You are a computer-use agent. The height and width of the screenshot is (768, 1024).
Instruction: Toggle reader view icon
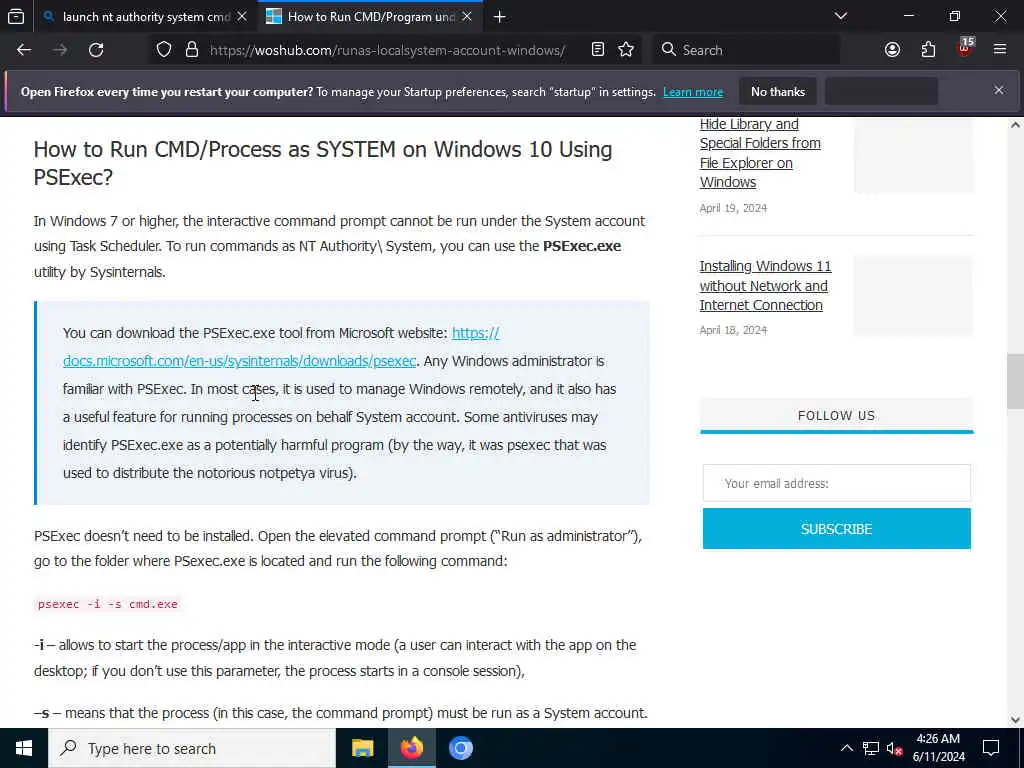(x=598, y=50)
